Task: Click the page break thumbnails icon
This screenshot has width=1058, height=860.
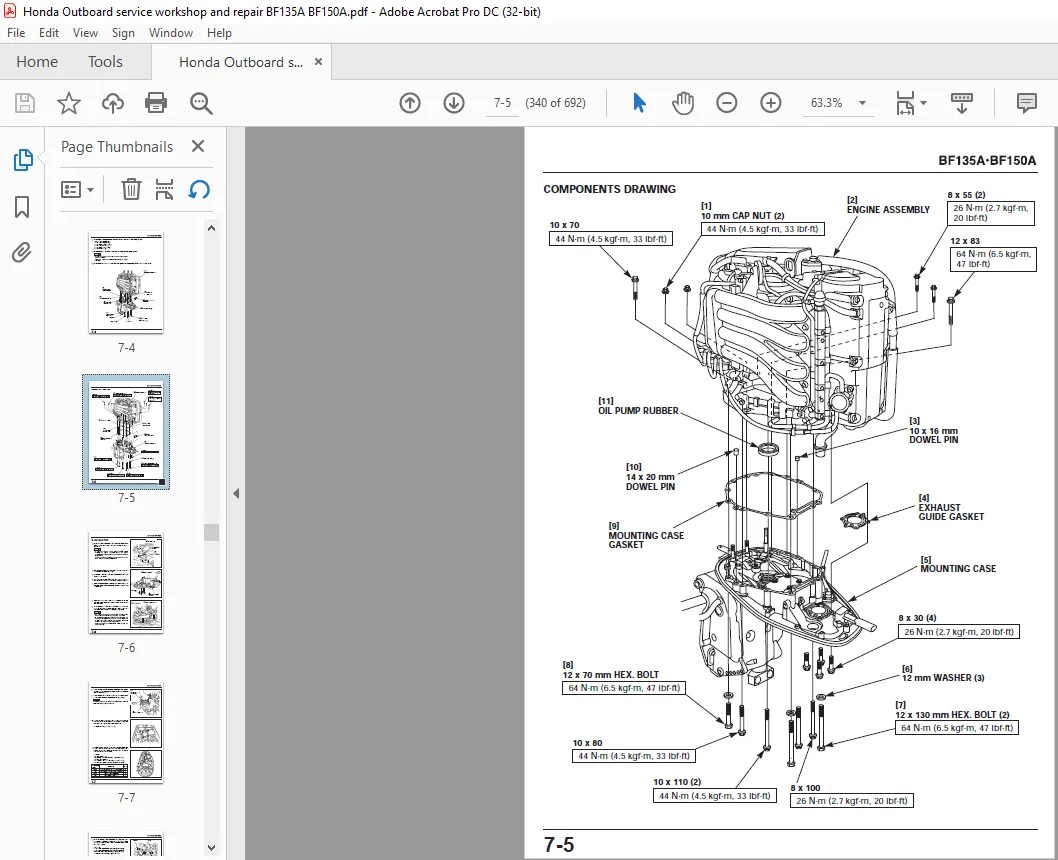Action: point(164,190)
